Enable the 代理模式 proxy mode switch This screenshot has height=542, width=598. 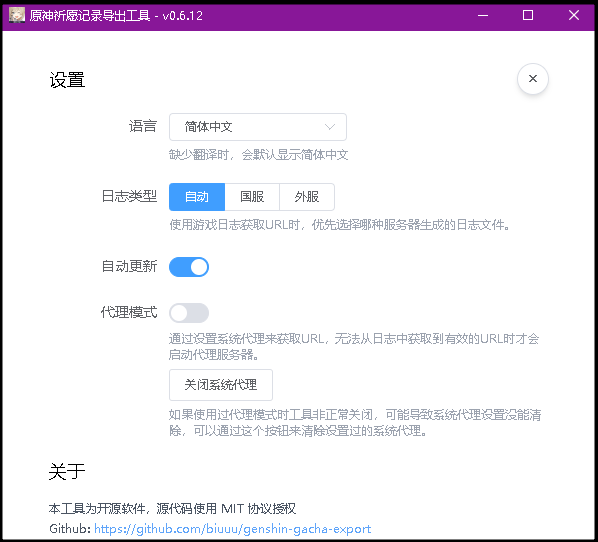point(189,313)
